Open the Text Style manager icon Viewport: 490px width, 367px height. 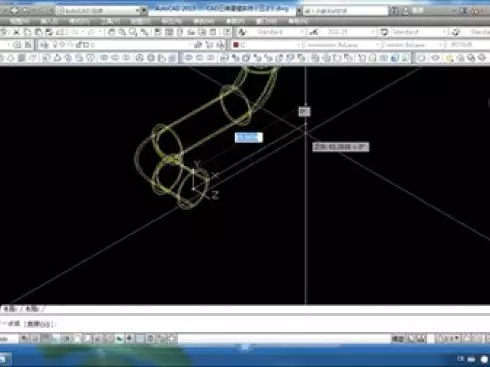click(242, 32)
